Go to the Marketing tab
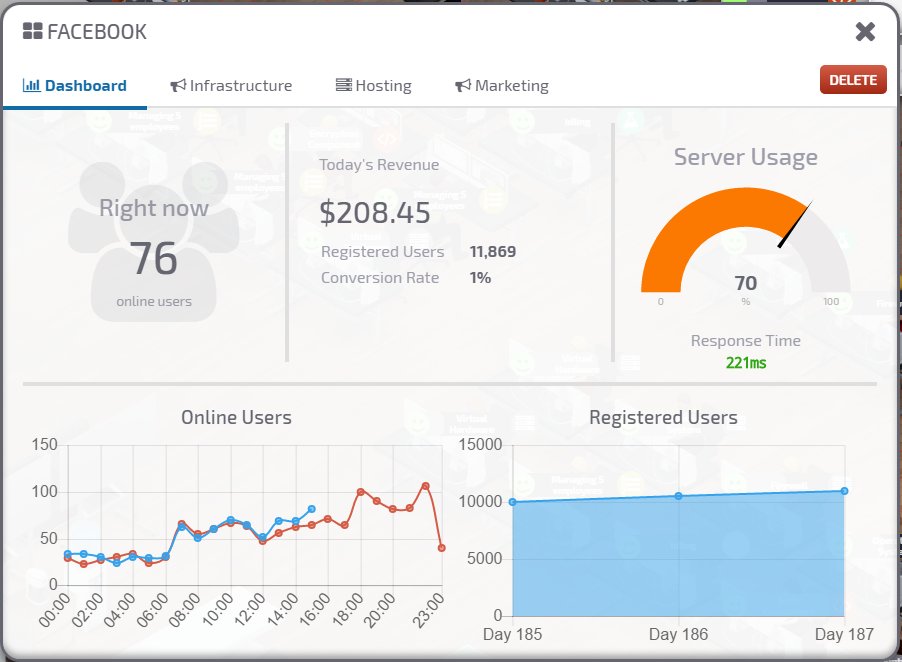 502,86
